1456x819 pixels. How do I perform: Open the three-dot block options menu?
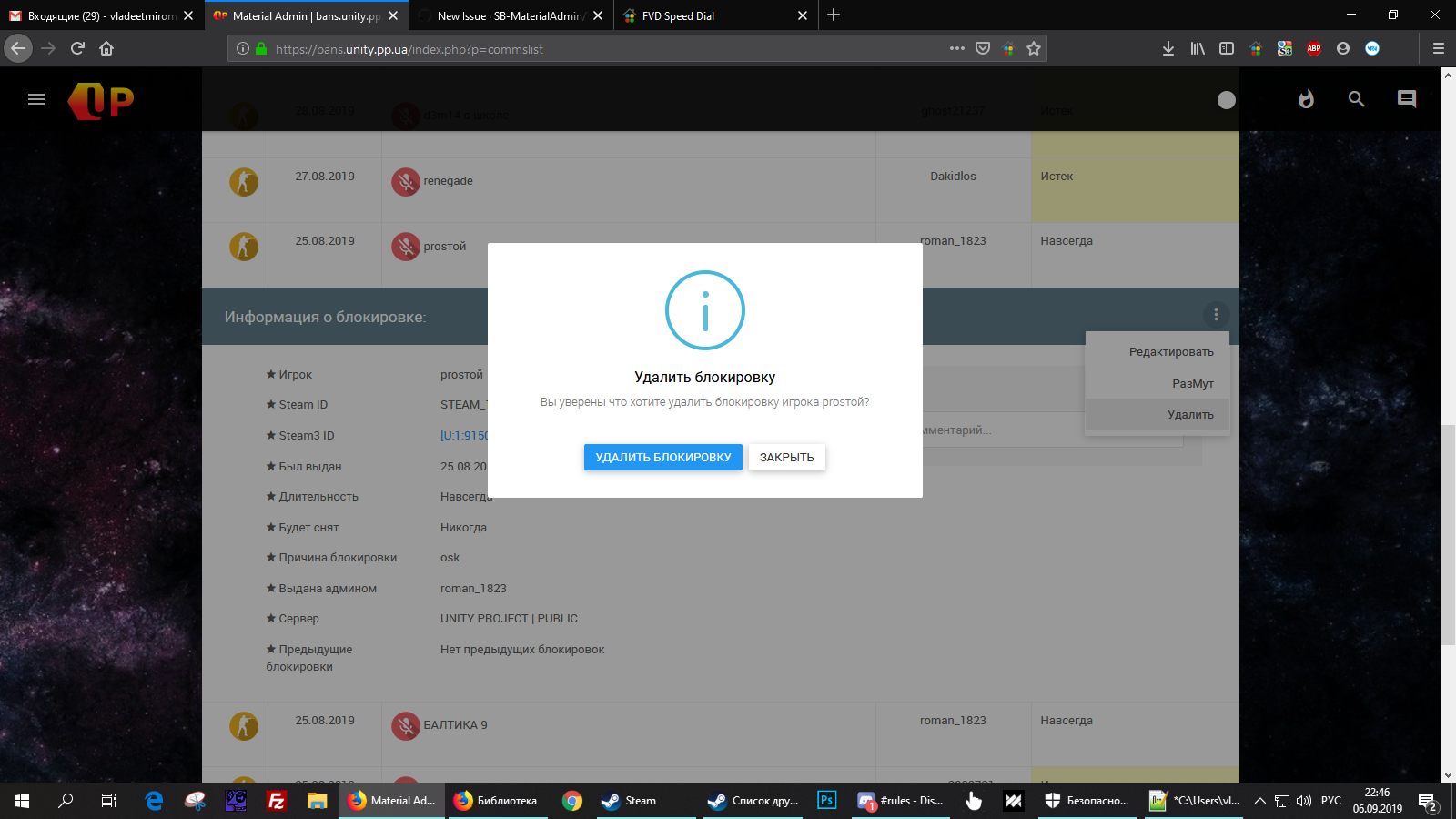1216,315
